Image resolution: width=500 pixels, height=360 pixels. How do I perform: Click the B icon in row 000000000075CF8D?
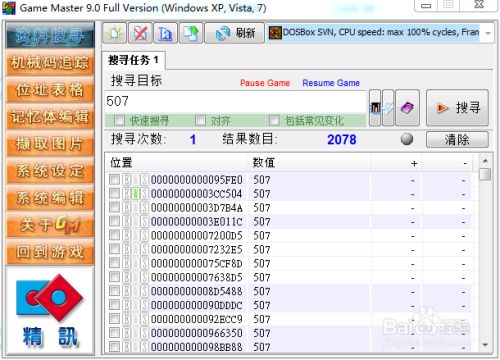[x=127, y=263]
